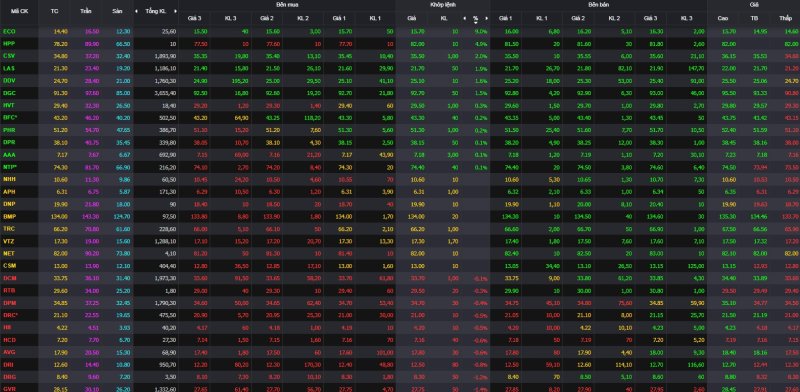
Task: Sort by the % change column
Action: coord(476,19)
